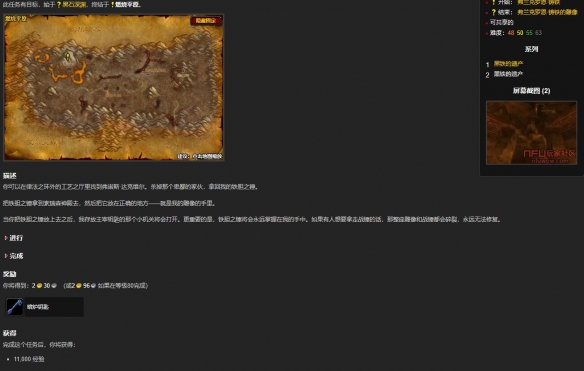Click the second 黑铁的遗产 series entry
Image resolution: width=584 pixels, height=371 pixels.
click(x=508, y=74)
